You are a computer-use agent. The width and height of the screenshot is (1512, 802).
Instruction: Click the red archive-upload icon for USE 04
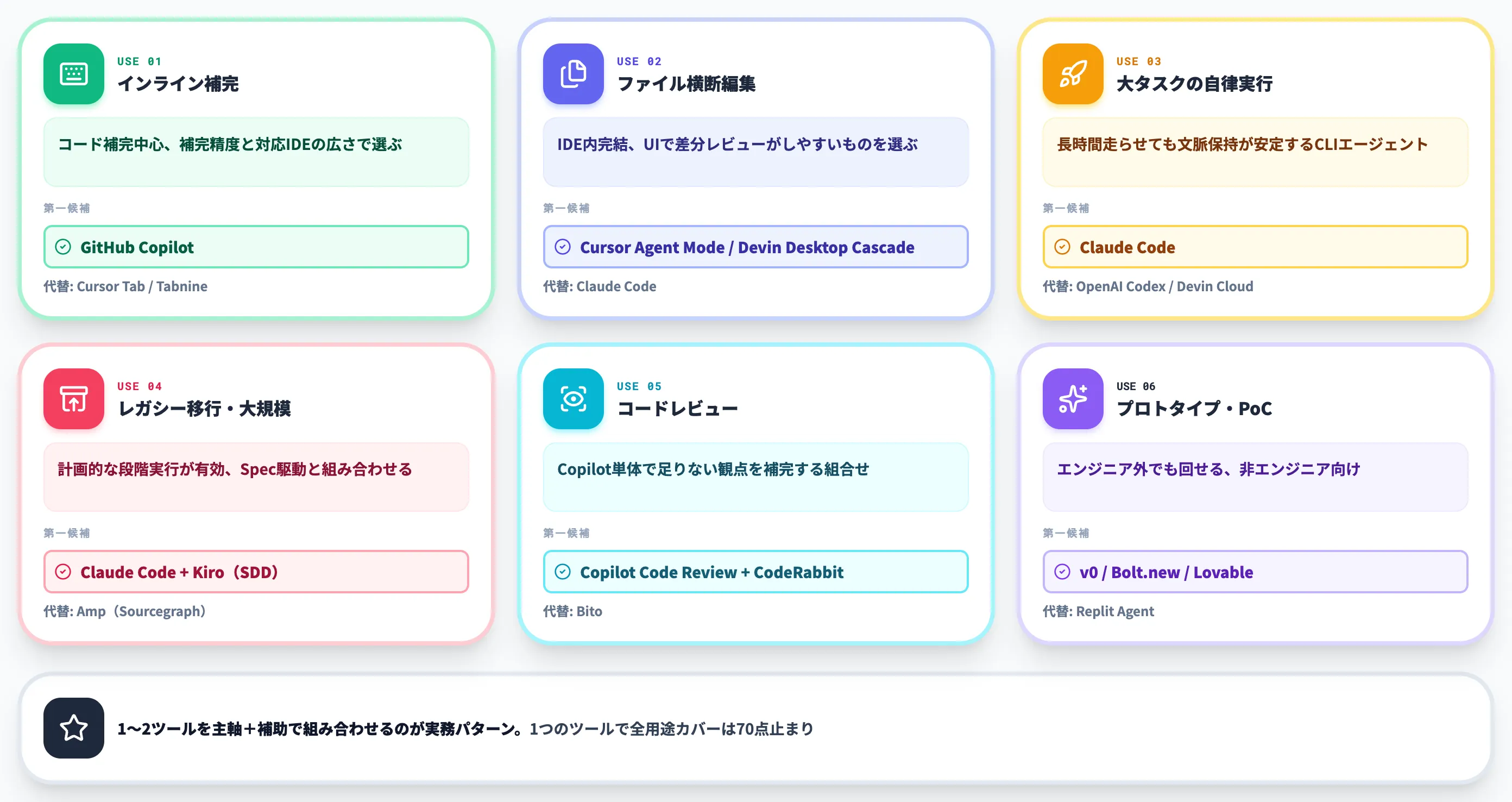pyautogui.click(x=73, y=399)
